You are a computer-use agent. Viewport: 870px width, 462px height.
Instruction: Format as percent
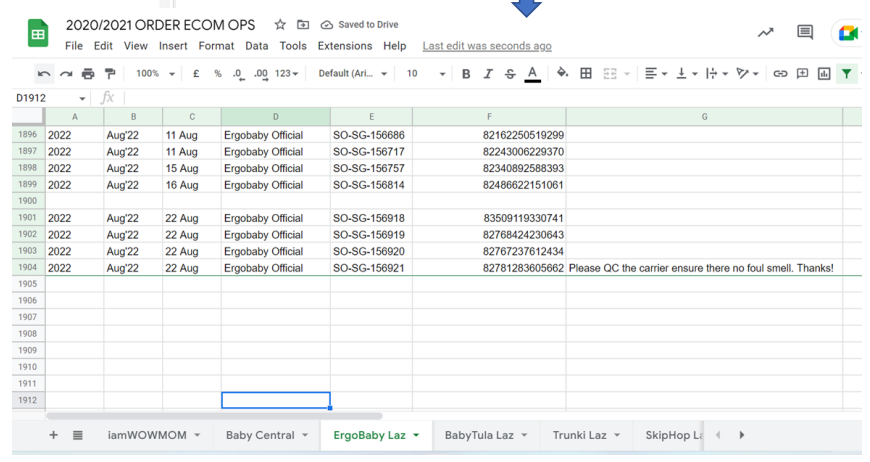click(218, 73)
